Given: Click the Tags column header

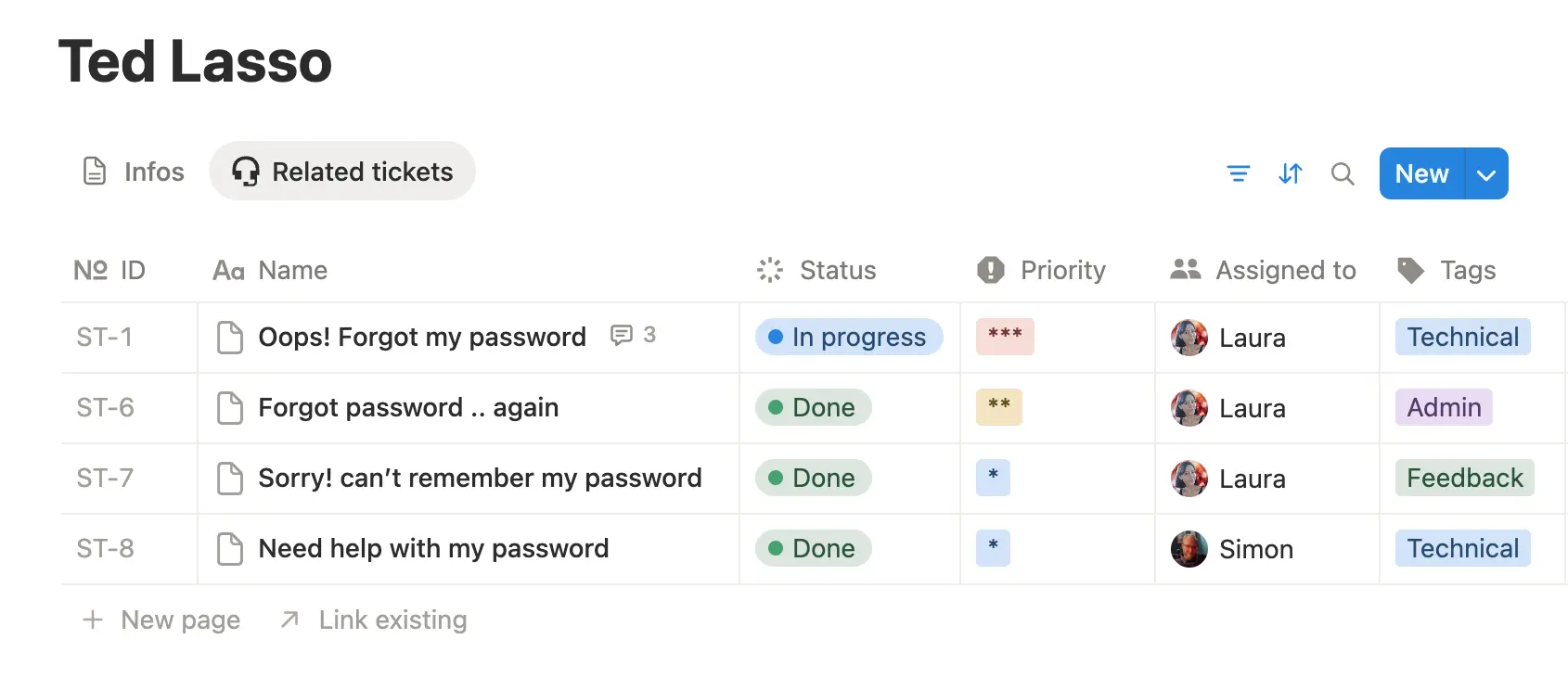Looking at the screenshot, I should point(1467,270).
